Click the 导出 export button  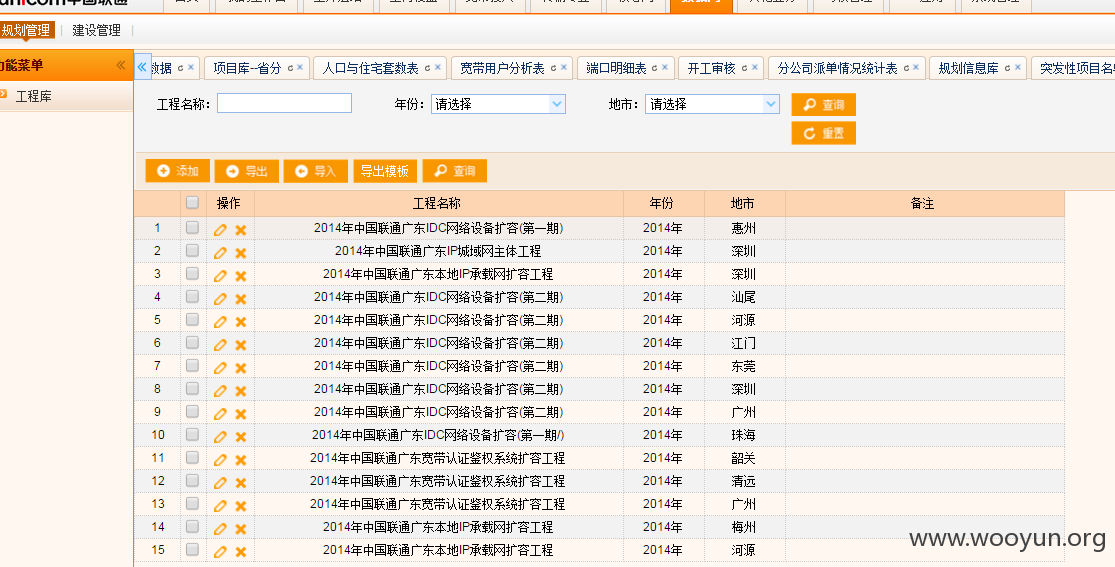point(247,171)
